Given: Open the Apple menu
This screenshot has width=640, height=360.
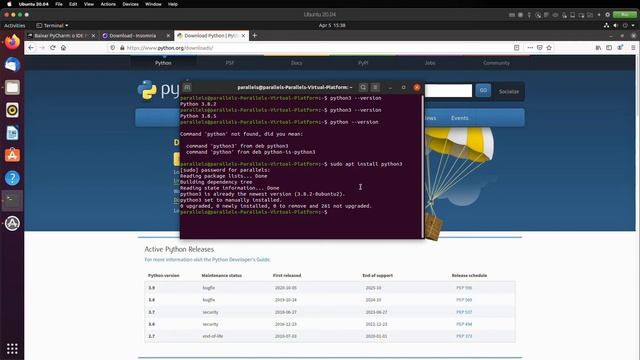Looking at the screenshot, I should 9,4.
